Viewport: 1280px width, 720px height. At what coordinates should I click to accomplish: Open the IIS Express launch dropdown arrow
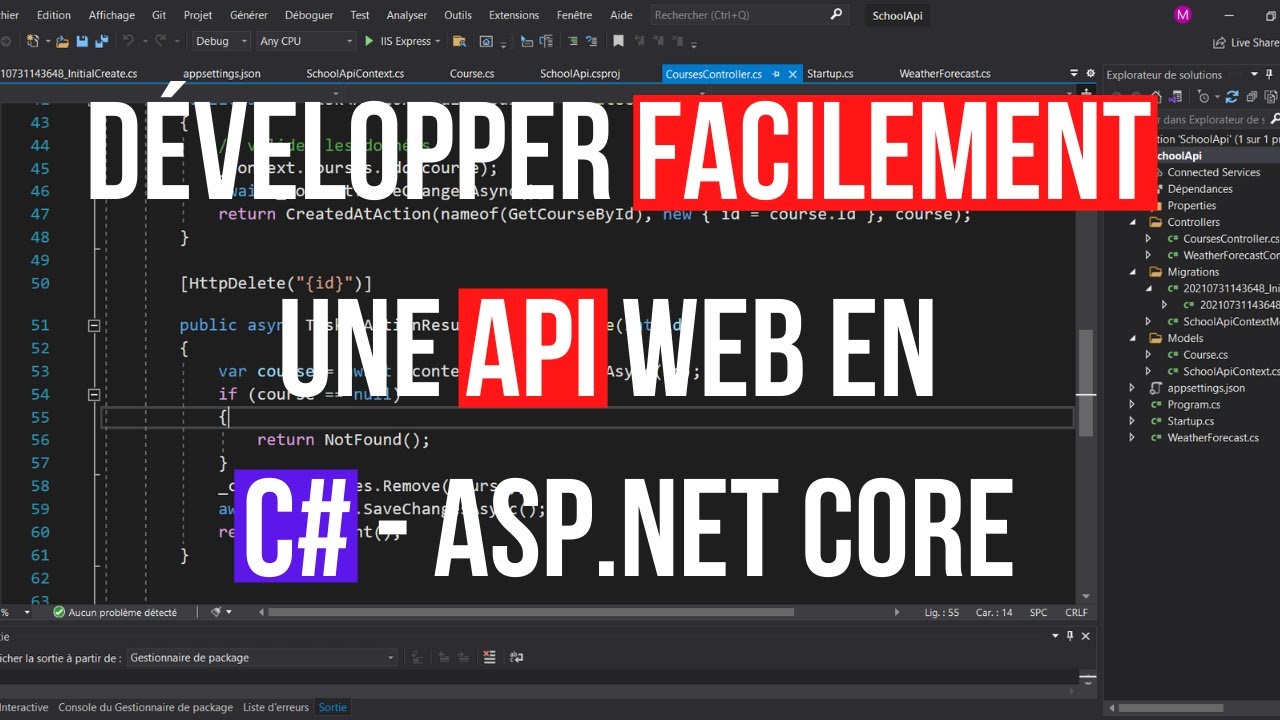(x=437, y=41)
